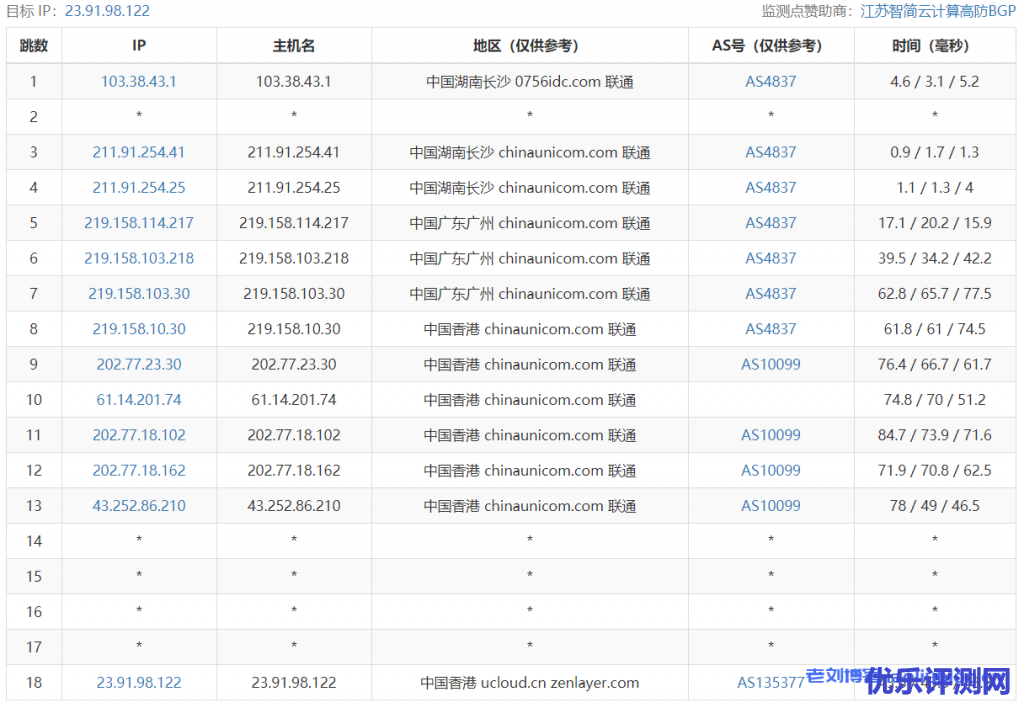This screenshot has height=708, width=1024.
Task: Click the AS4837 link in hop 1
Action: point(770,82)
